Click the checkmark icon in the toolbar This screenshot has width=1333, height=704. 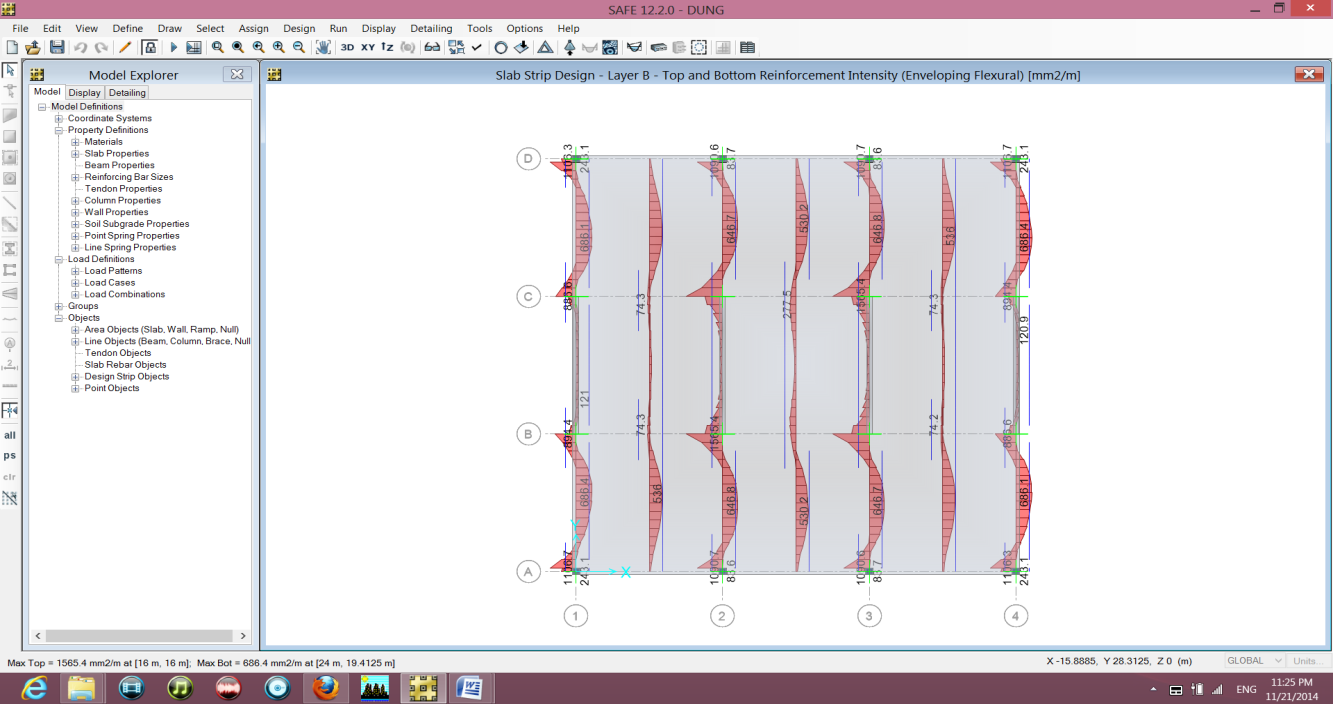tap(477, 47)
